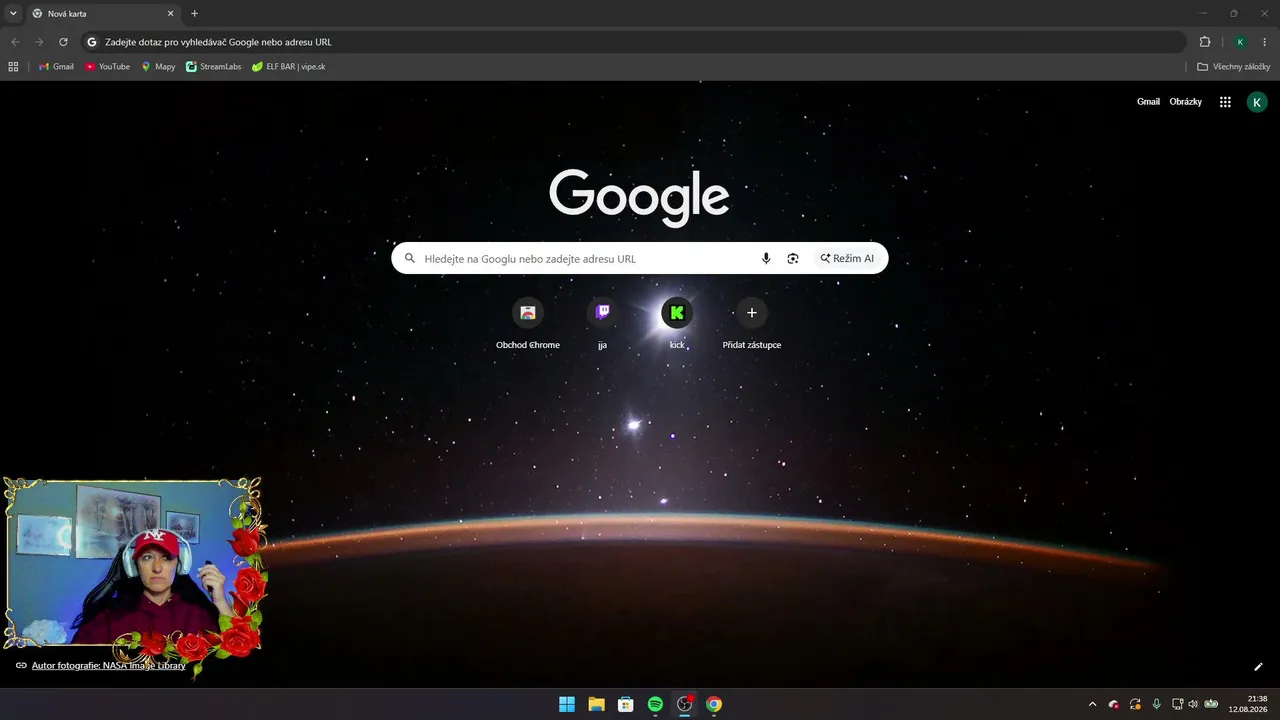The width and height of the screenshot is (1280, 720).
Task: Switch to OBS Studio in taskbar
Action: tap(685, 704)
